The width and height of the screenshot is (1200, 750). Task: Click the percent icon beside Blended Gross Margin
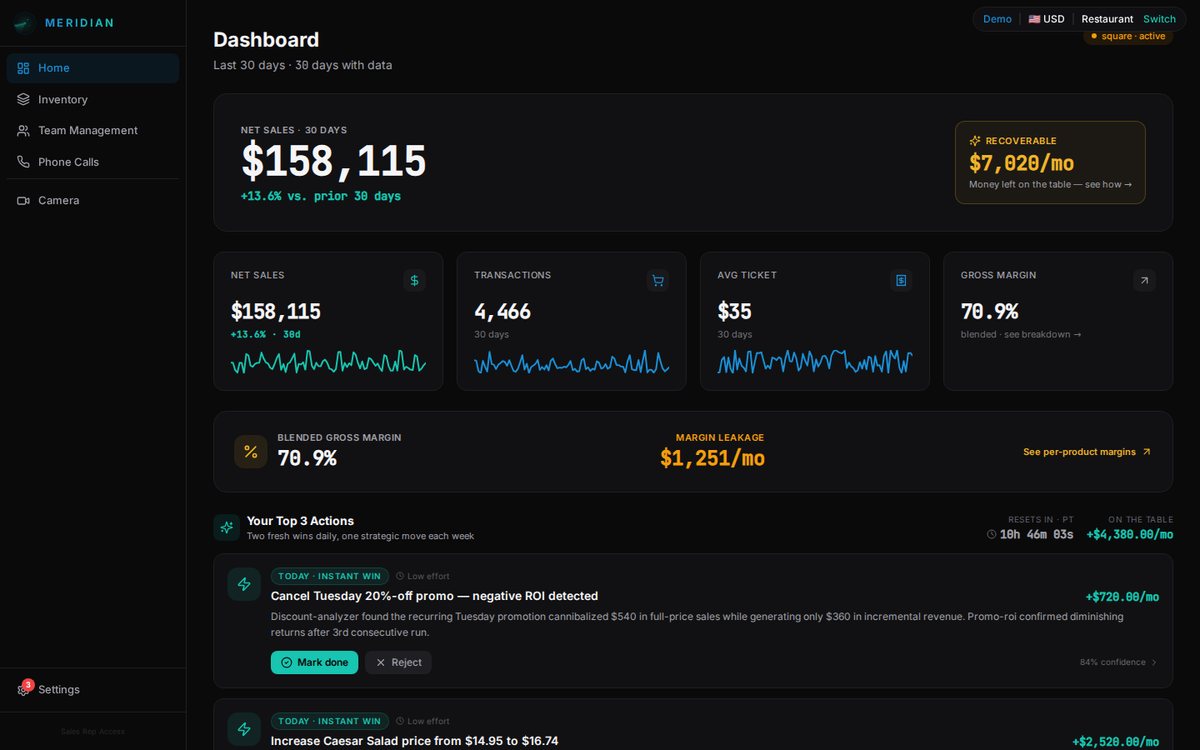(251, 452)
